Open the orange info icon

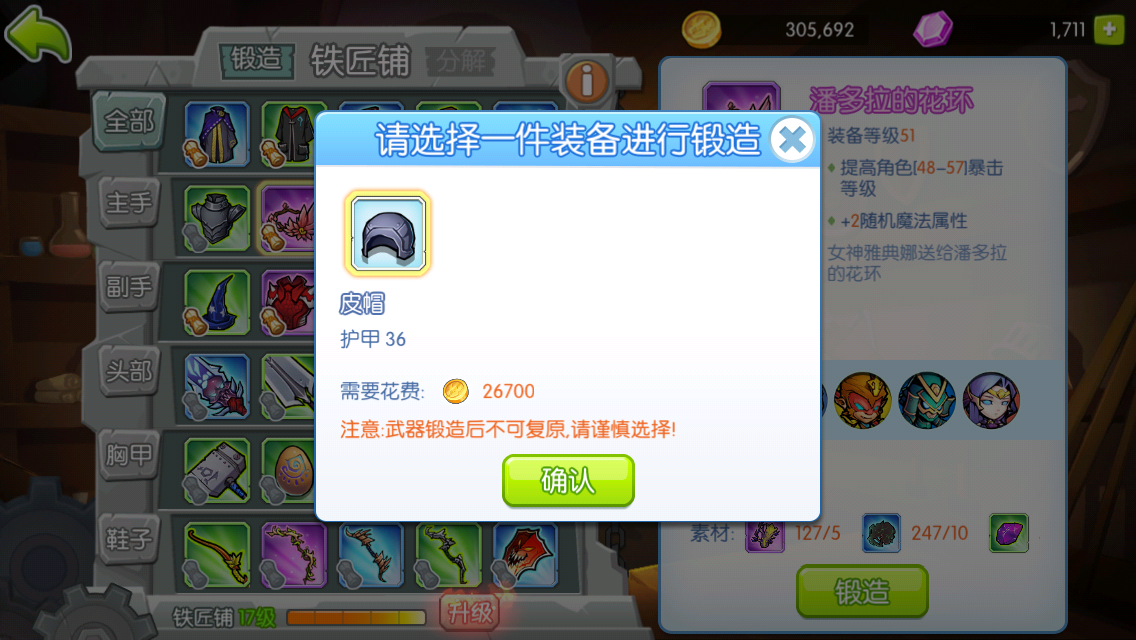click(587, 80)
